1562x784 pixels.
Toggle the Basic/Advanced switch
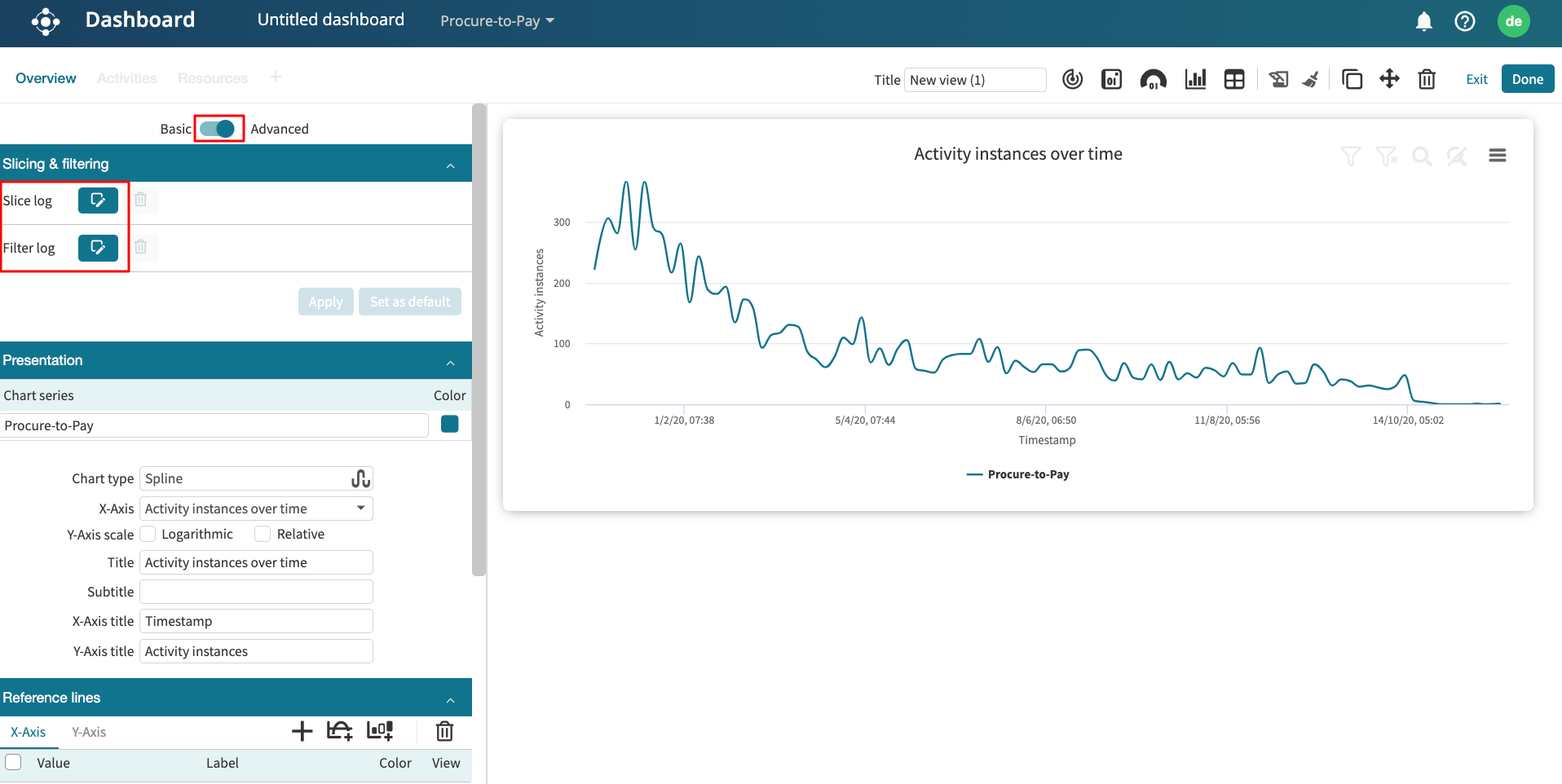[x=218, y=129]
